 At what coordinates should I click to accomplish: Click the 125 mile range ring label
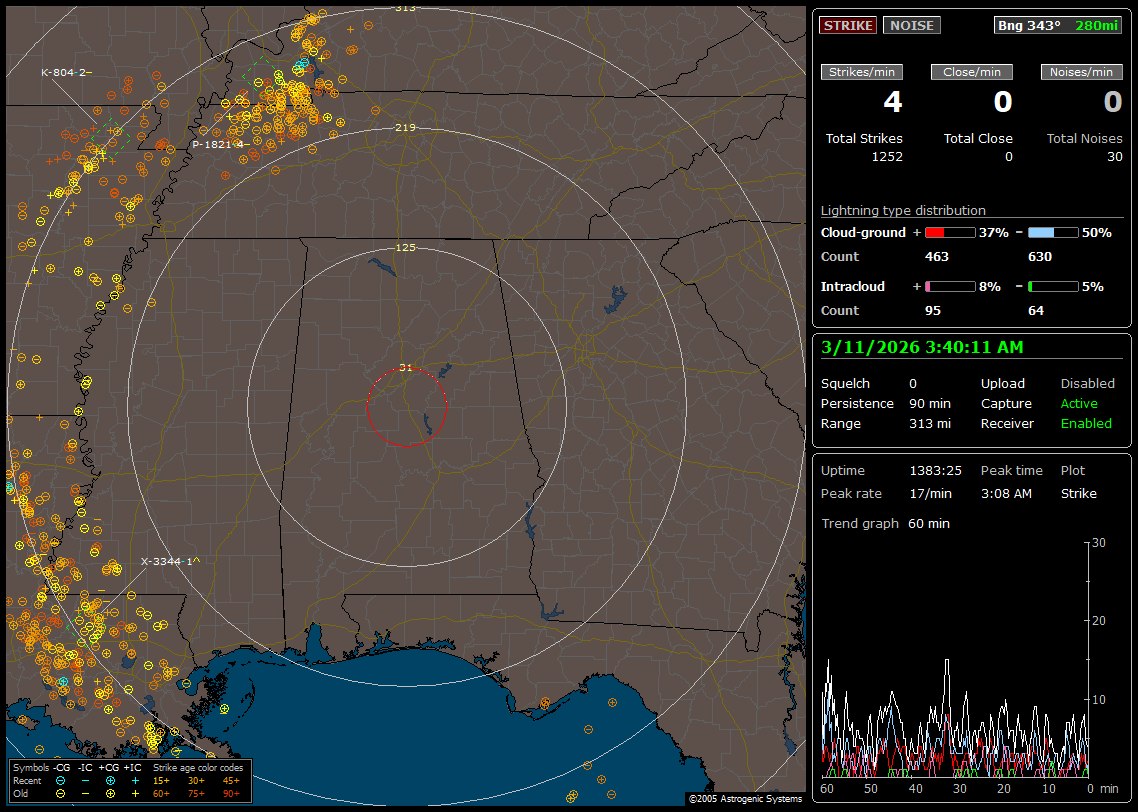coord(405,247)
